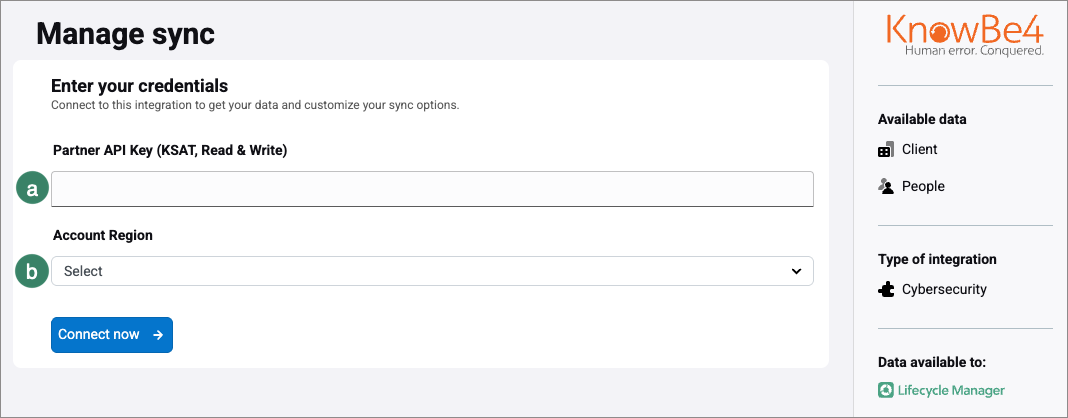
Task: Click the Partner API Key field label
Action: (x=170, y=151)
